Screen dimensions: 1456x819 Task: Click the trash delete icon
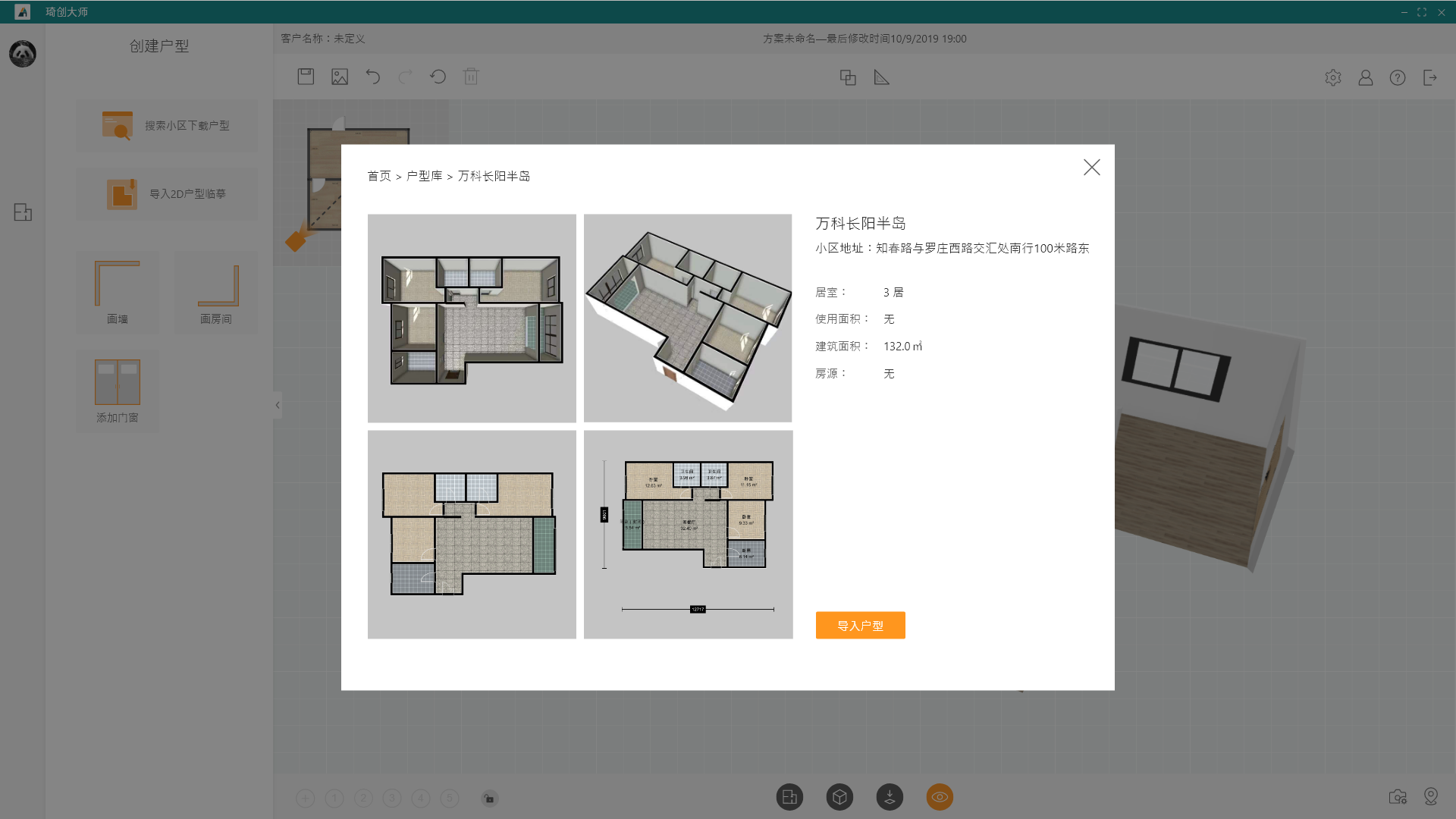coord(471,77)
